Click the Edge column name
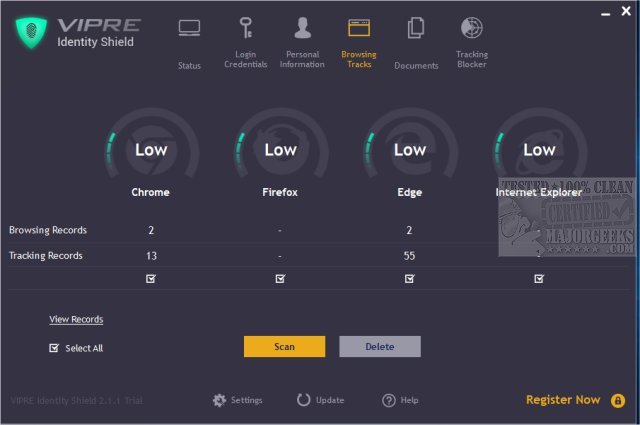Image resolution: width=640 pixels, height=425 pixels. pos(410,192)
